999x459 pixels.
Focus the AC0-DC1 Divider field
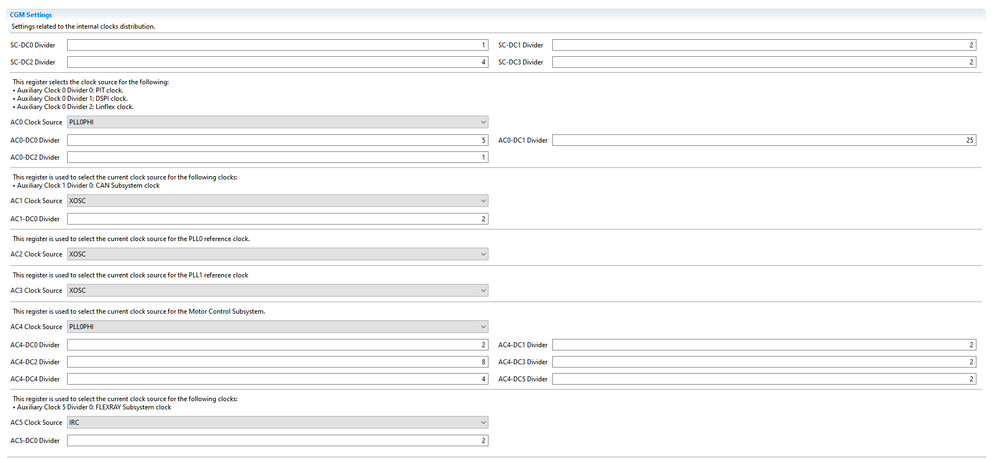point(764,140)
